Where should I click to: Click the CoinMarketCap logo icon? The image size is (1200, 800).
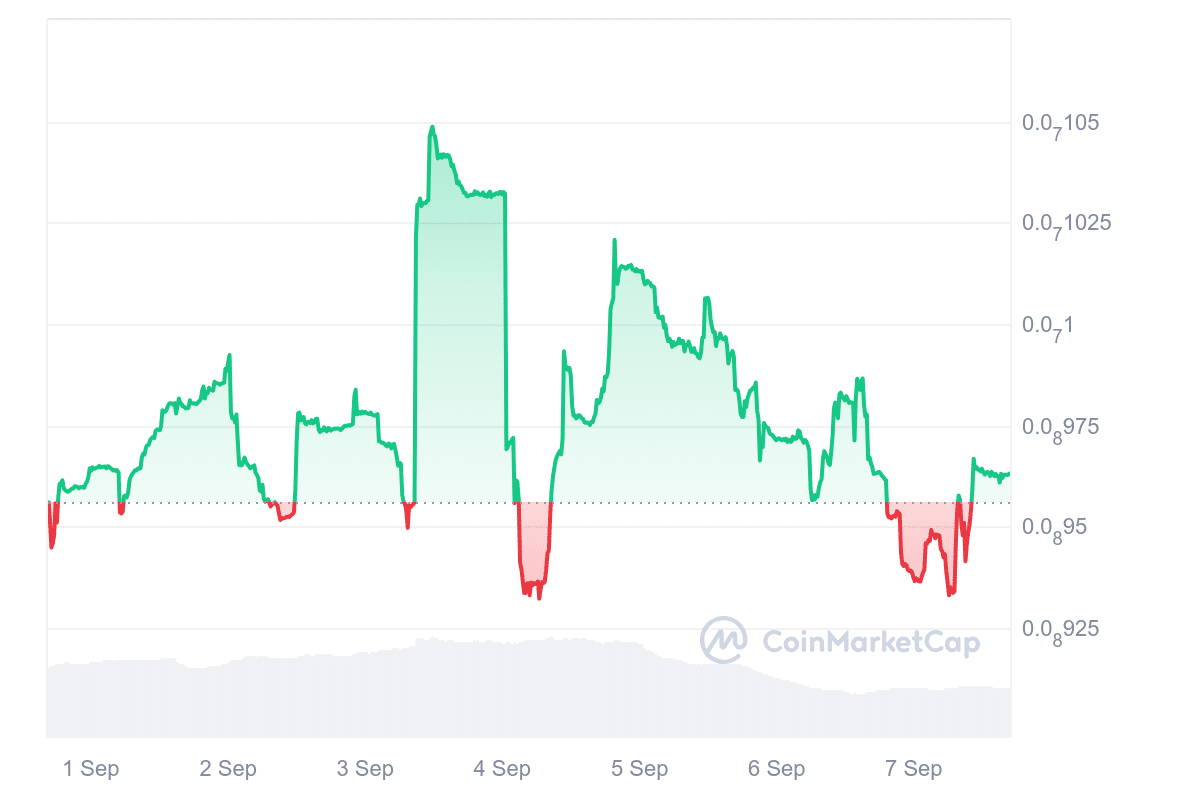click(x=724, y=640)
